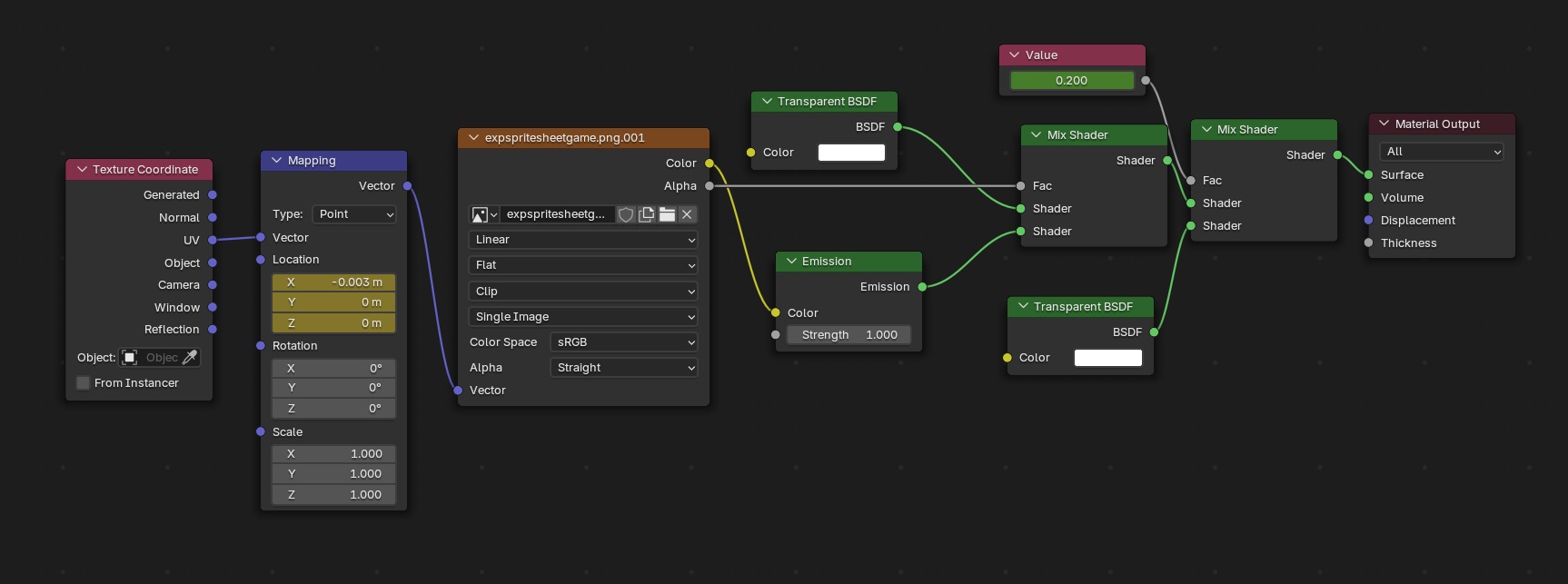
Task: Click the Scale X 1.000 field
Action: pyautogui.click(x=333, y=454)
